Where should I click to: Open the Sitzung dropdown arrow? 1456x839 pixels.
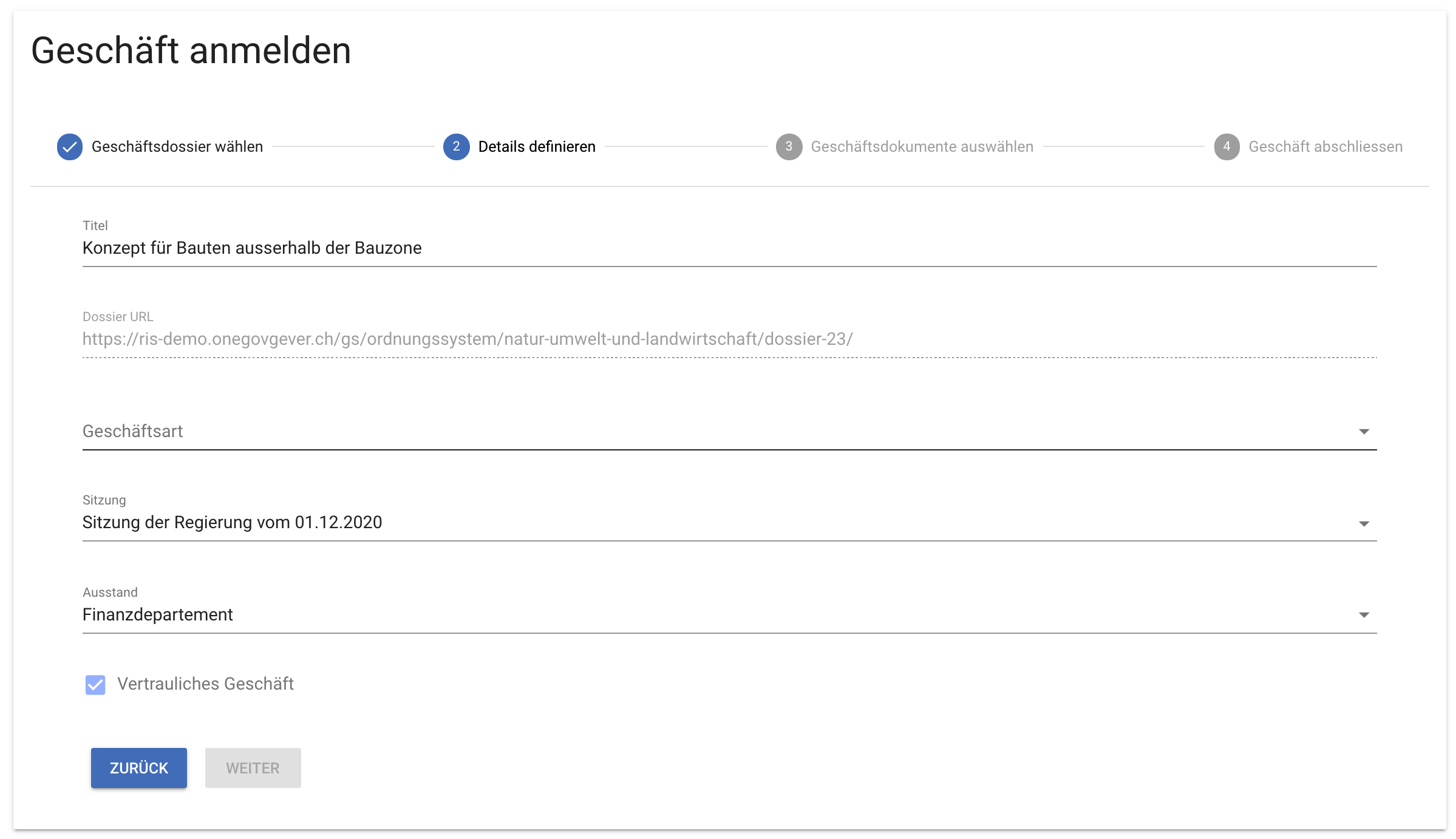(1364, 523)
